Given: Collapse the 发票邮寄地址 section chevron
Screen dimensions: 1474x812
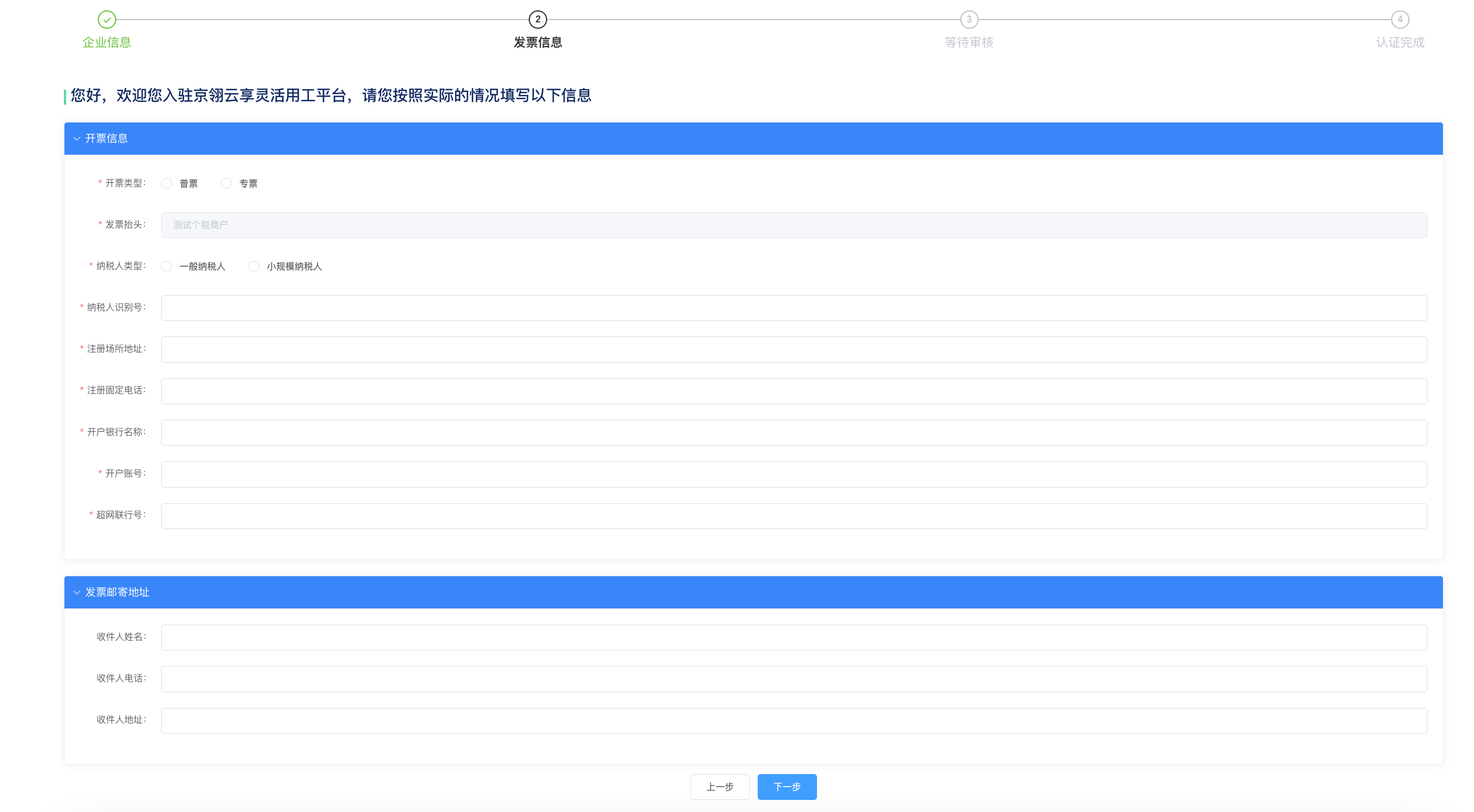Looking at the screenshot, I should point(77,592).
